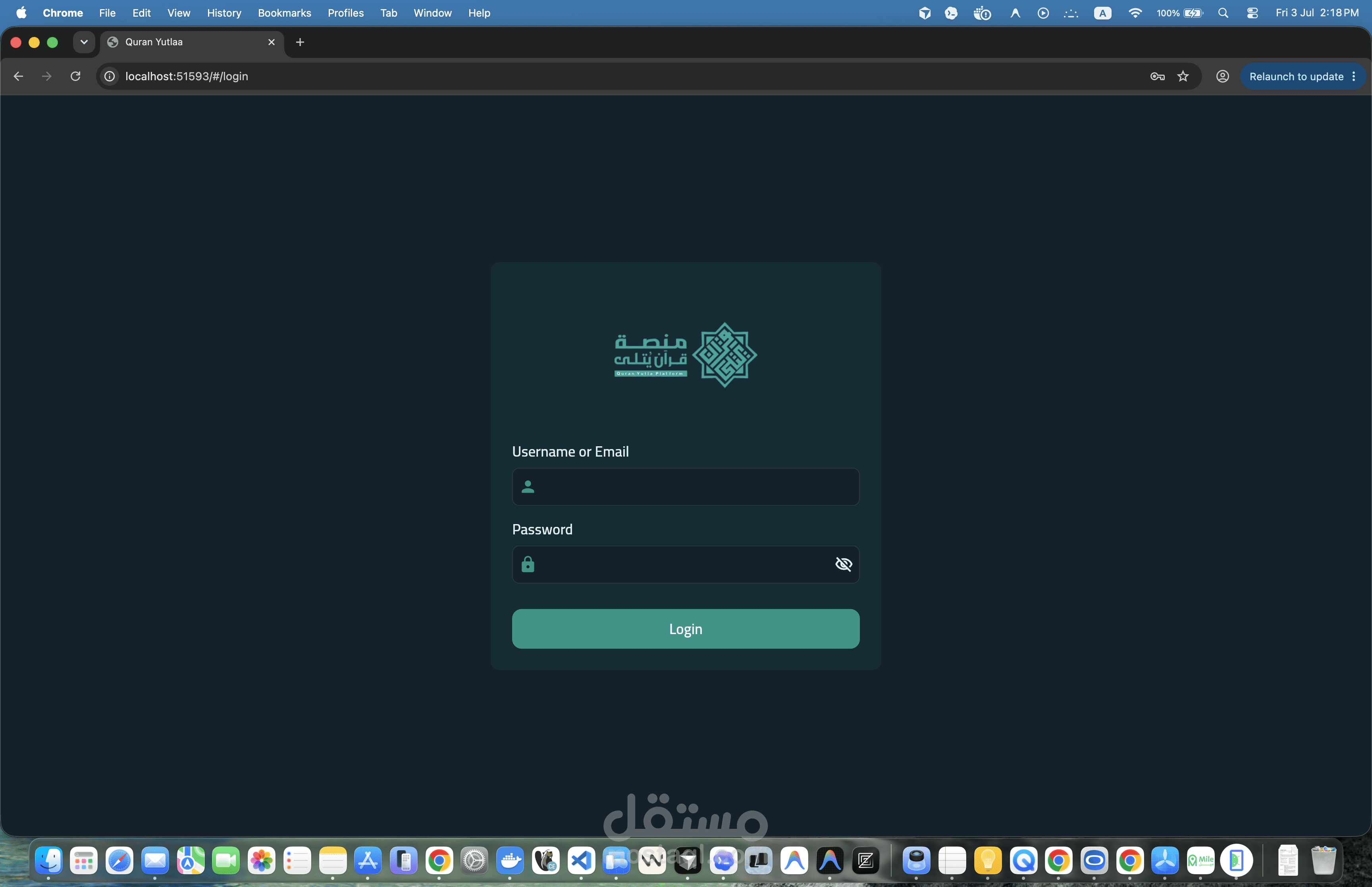The height and width of the screenshot is (887, 1372).
Task: Open the Trash from the dock
Action: pyautogui.click(x=1323, y=860)
